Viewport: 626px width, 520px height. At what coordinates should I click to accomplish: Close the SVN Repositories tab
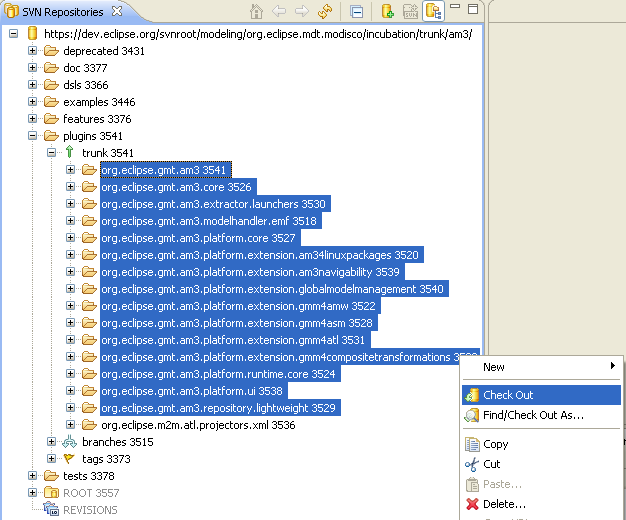point(117,11)
